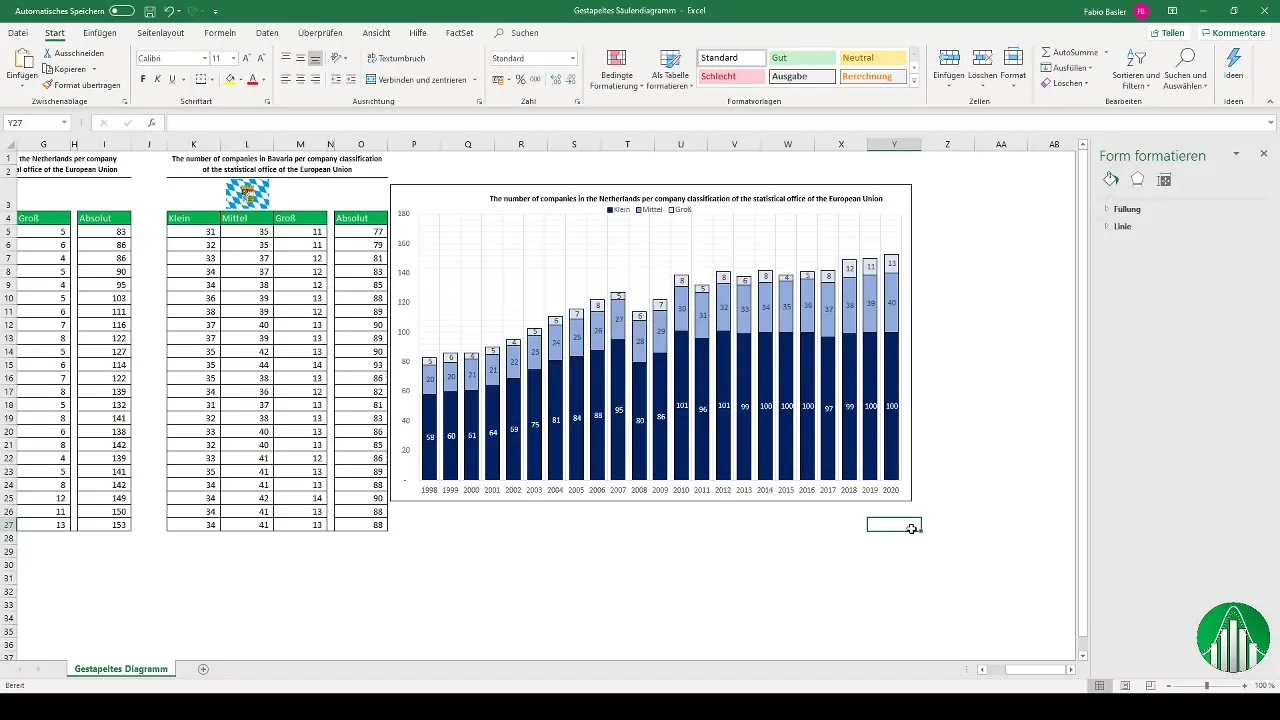The width and height of the screenshot is (1280, 720).
Task: Click the percent number format icon
Action: [519, 79]
